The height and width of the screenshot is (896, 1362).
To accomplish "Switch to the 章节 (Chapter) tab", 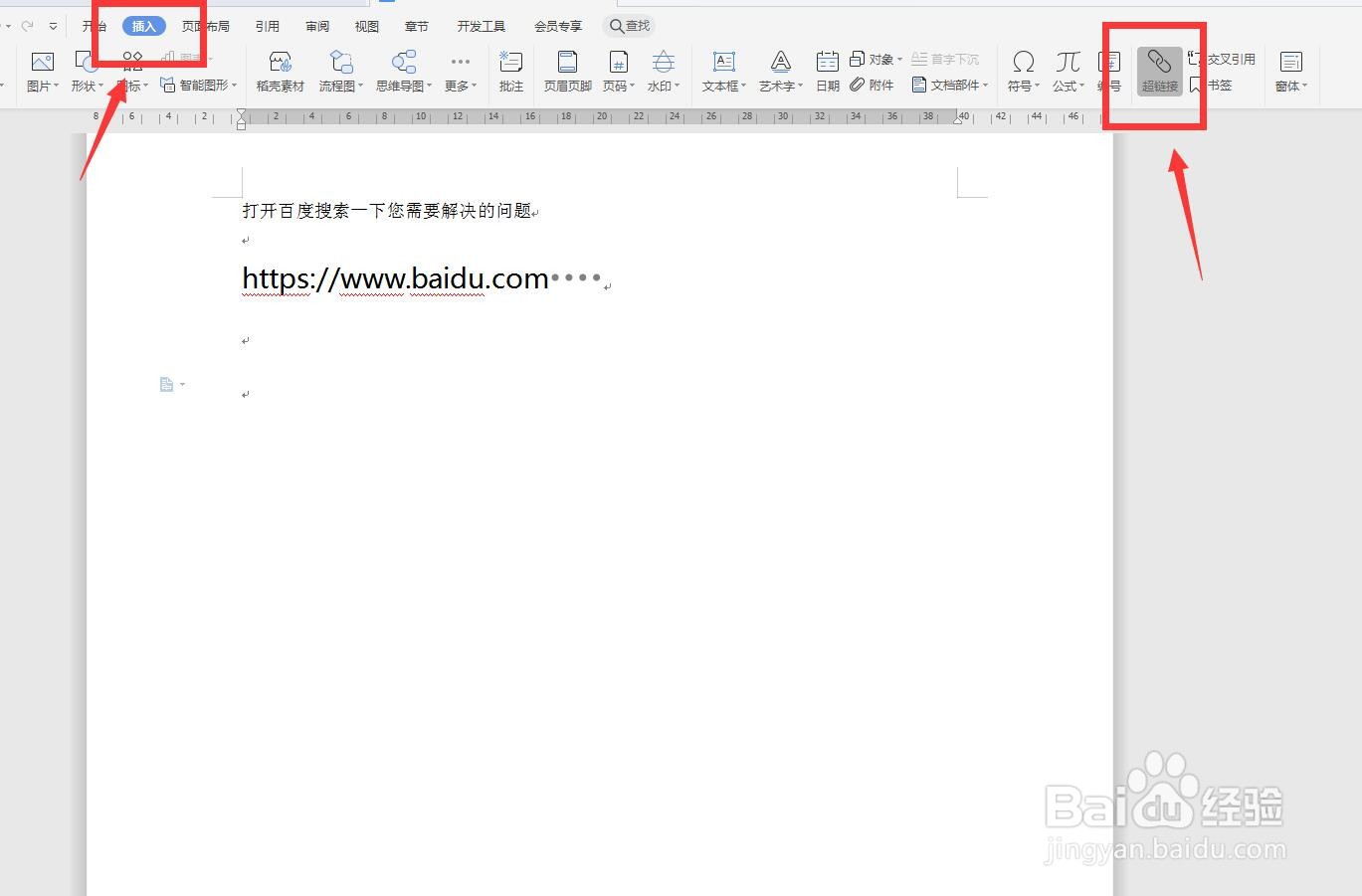I will coord(417,26).
